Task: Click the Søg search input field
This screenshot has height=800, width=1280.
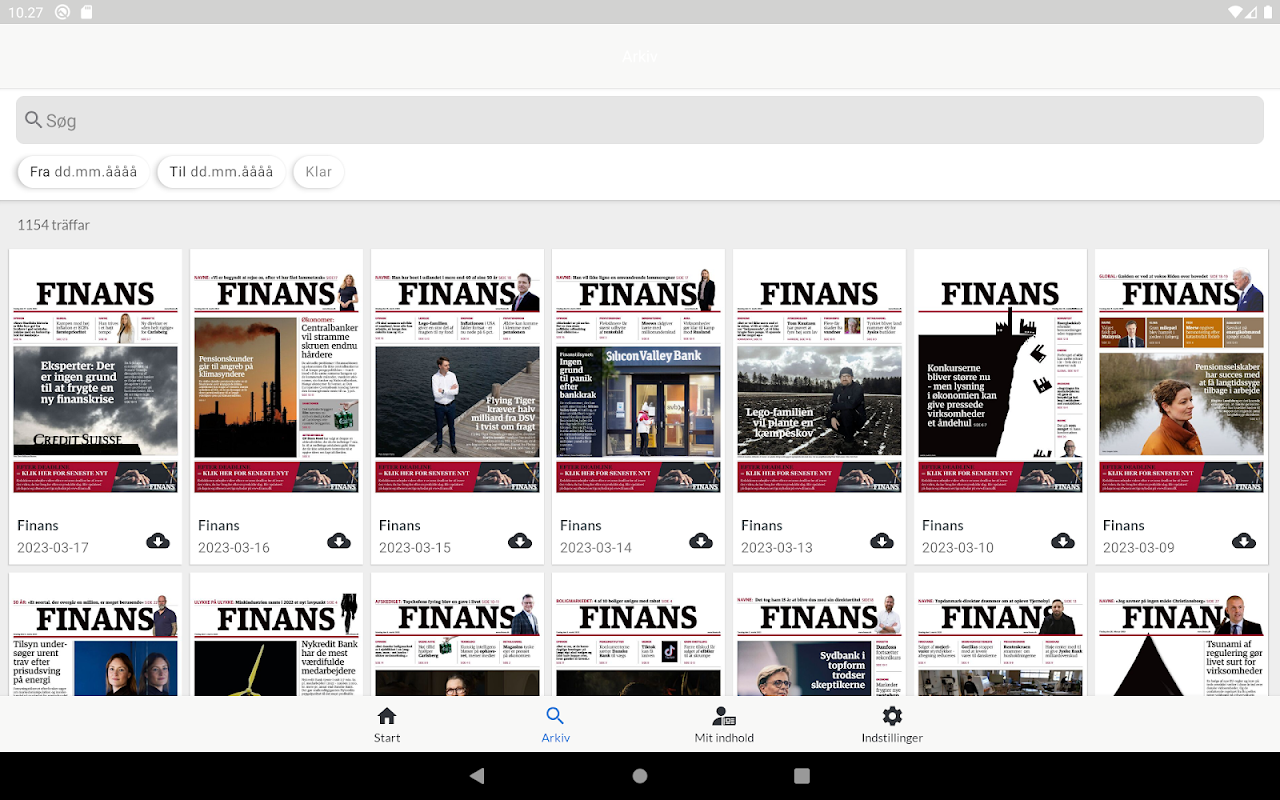Action: click(640, 120)
